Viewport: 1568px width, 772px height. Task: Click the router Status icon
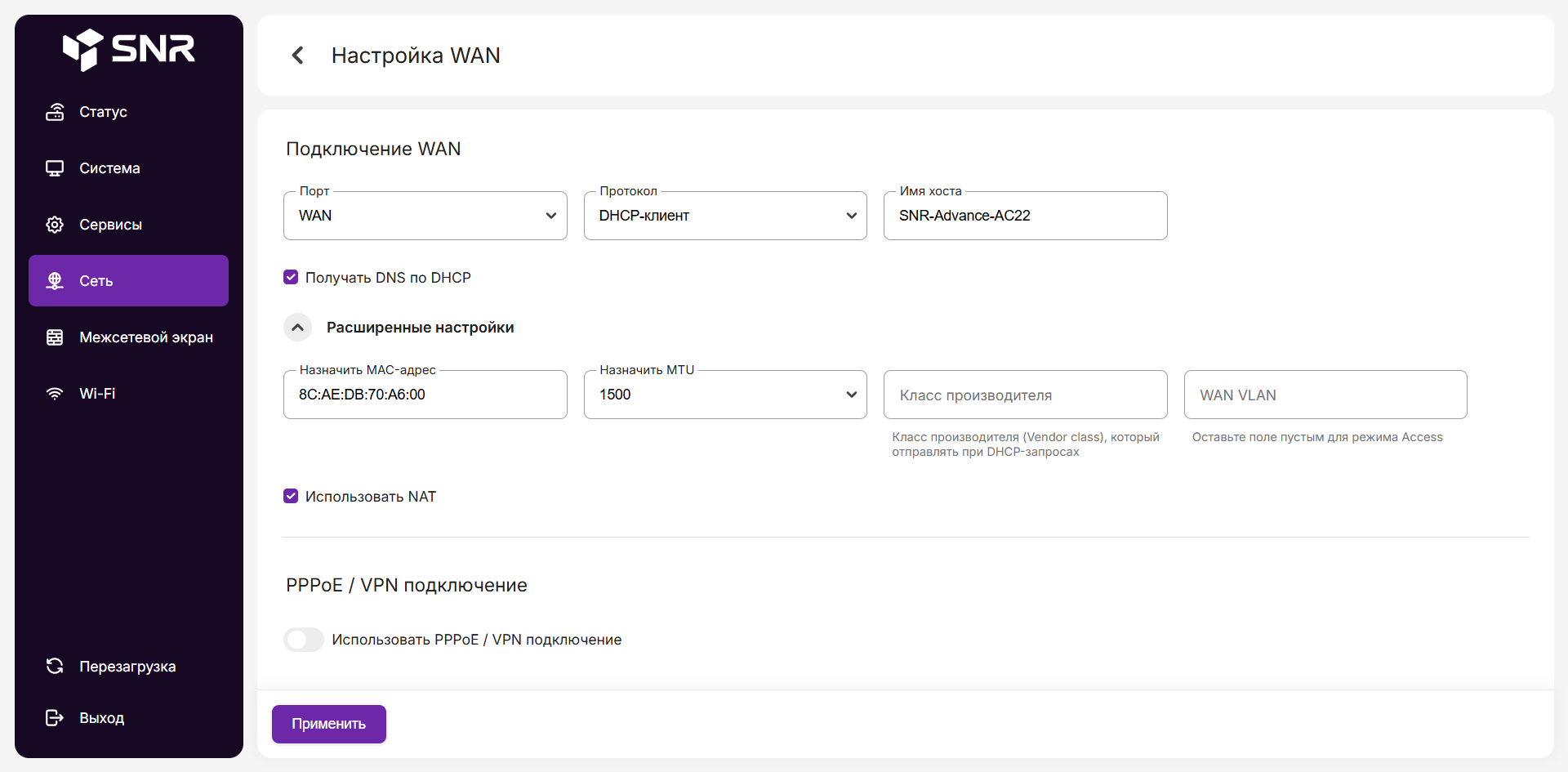pos(55,112)
